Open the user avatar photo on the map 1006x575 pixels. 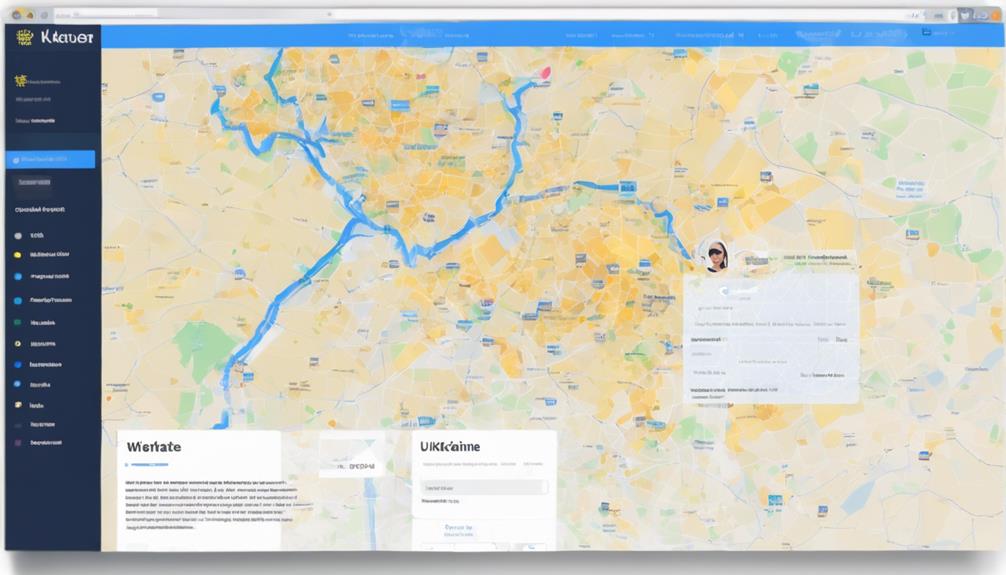[716, 256]
